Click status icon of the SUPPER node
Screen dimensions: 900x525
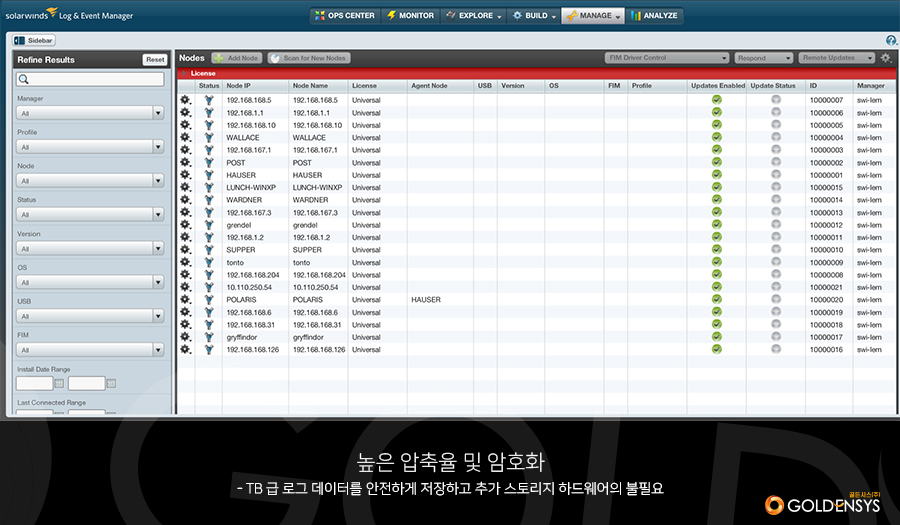tap(209, 250)
